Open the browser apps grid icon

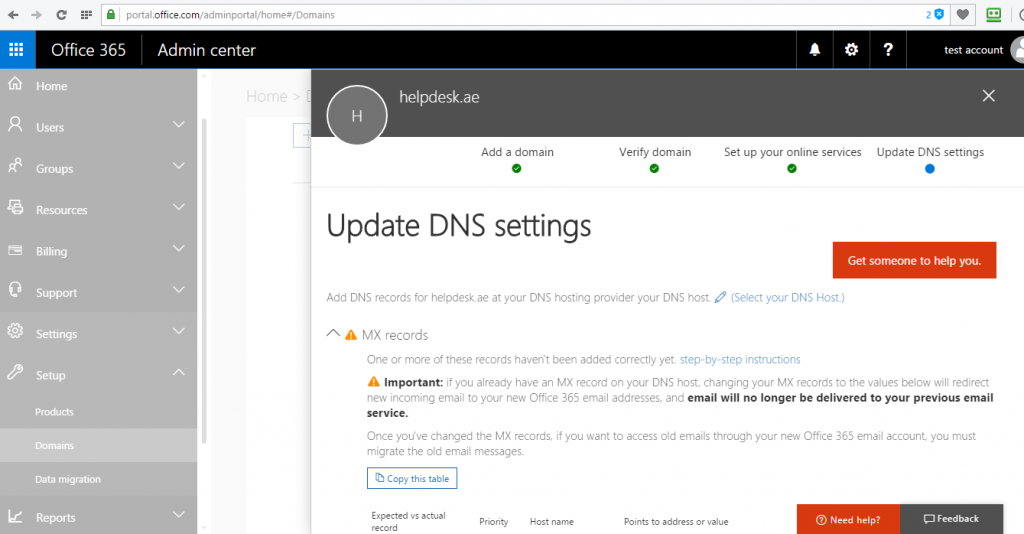(86, 14)
